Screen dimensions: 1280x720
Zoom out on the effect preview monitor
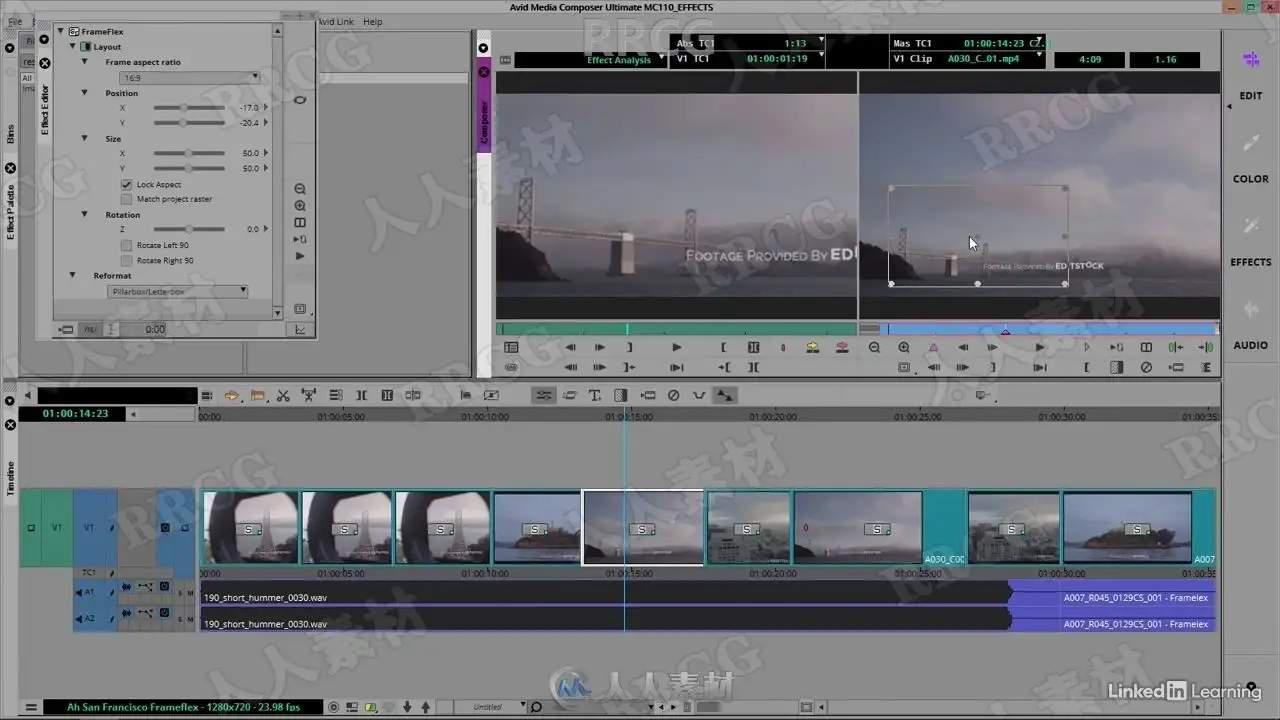[x=874, y=348]
